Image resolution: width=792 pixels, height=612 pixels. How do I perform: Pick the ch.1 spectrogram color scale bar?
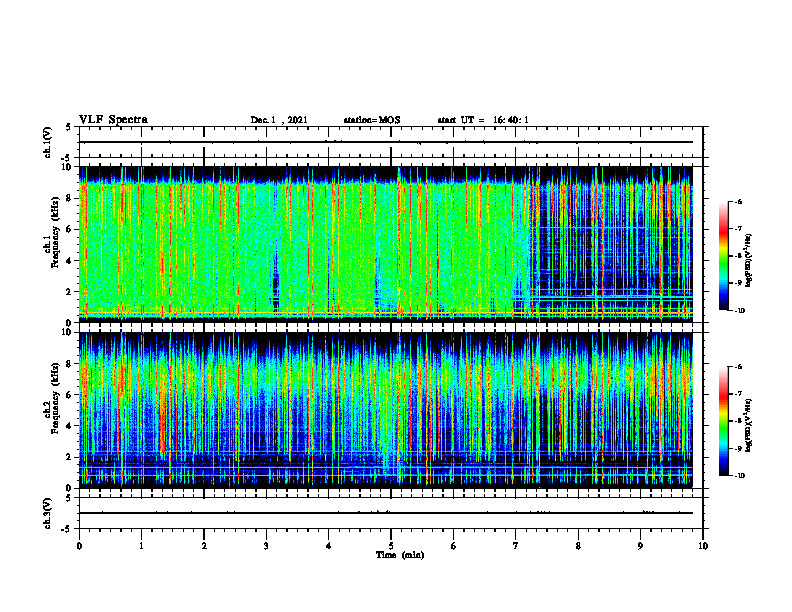(723, 256)
